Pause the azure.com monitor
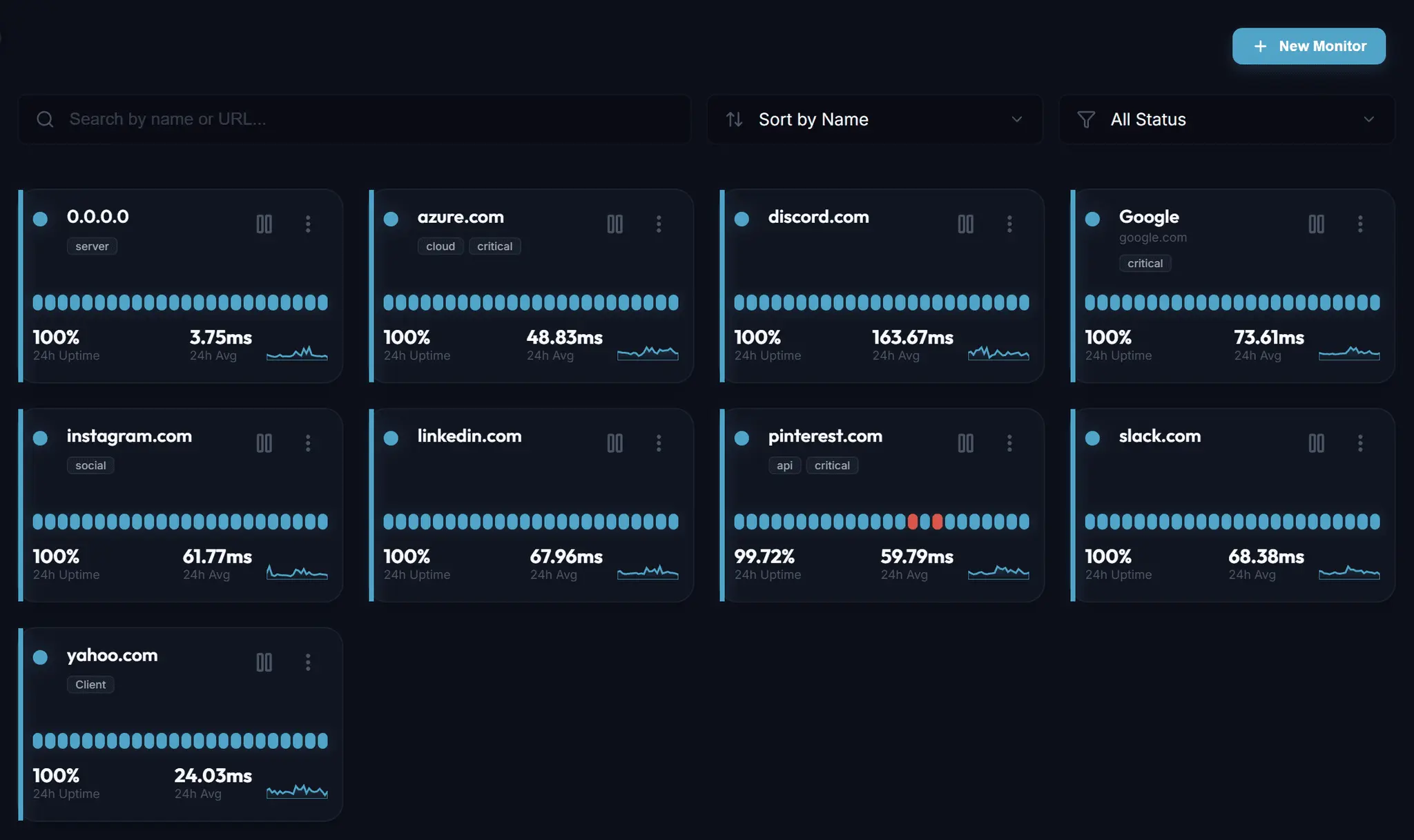 [614, 224]
